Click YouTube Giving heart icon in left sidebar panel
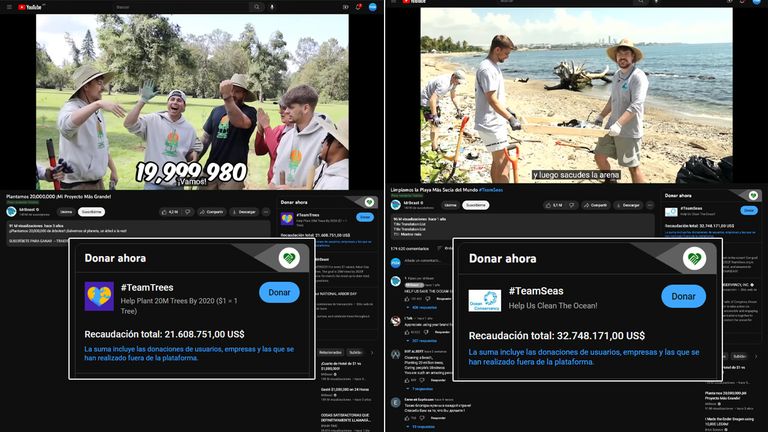768x432 pixels. click(x=369, y=202)
